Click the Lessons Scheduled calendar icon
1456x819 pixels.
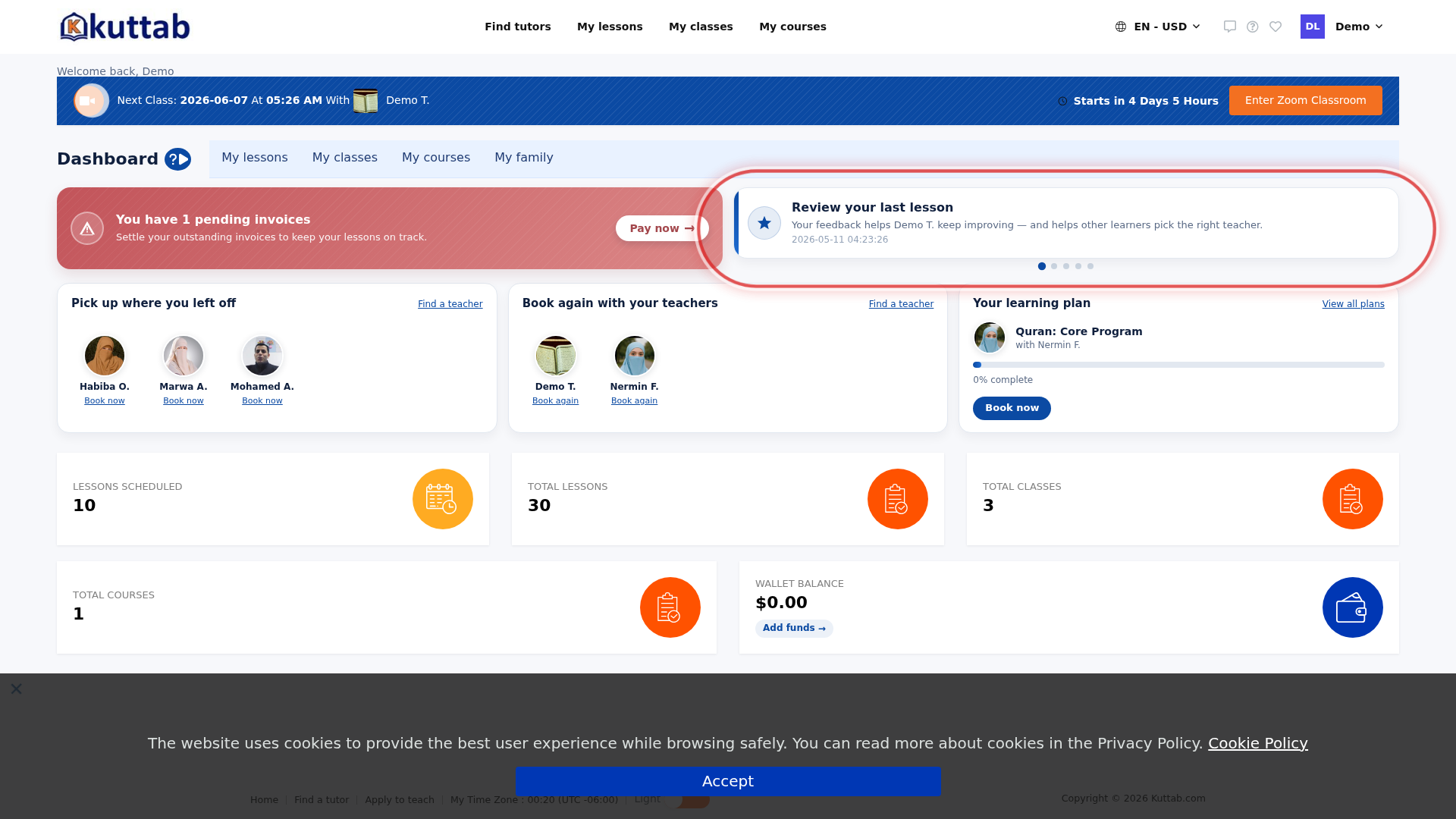(443, 499)
